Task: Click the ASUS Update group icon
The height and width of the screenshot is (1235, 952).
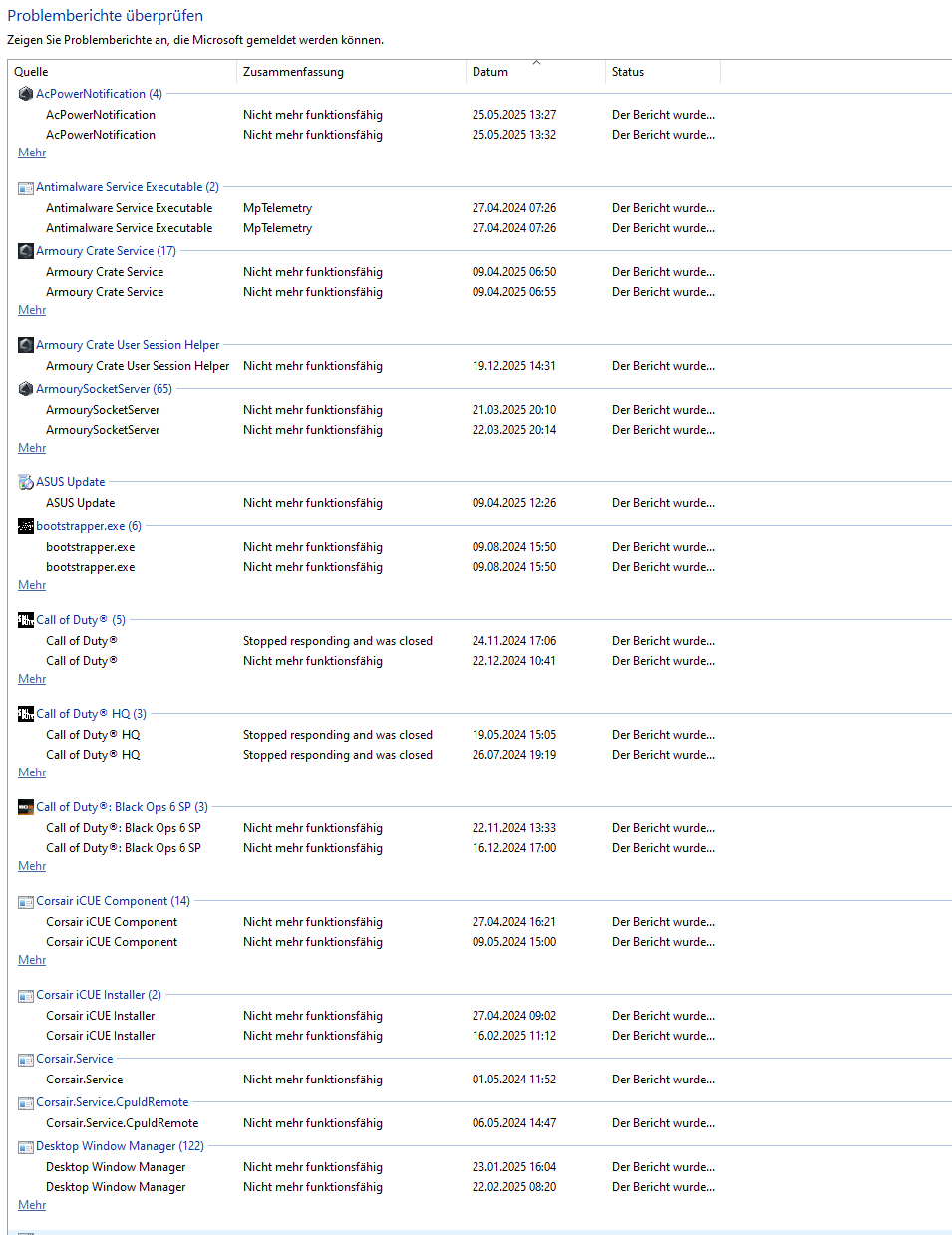Action: (x=26, y=482)
